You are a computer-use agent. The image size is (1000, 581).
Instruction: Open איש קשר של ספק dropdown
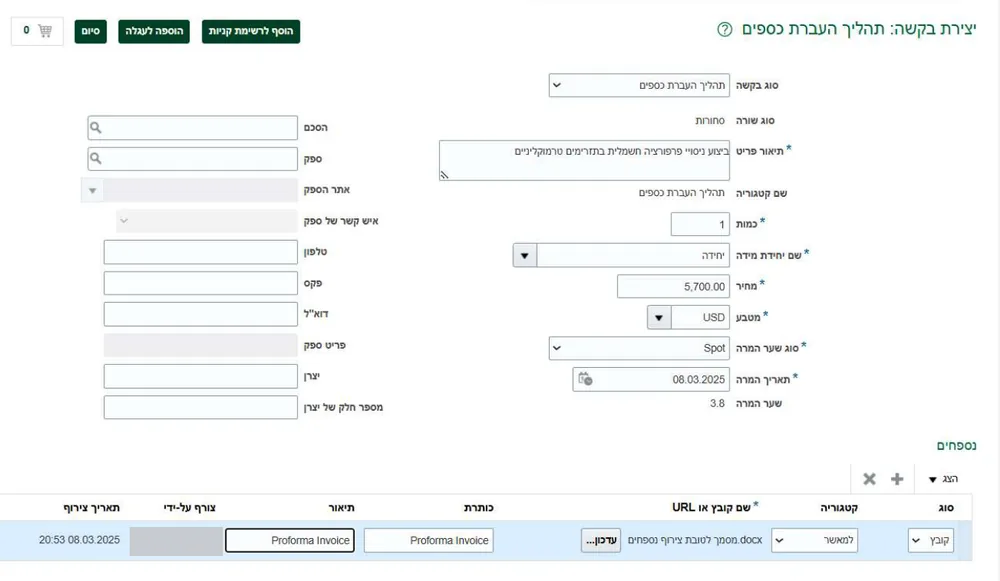pos(207,221)
